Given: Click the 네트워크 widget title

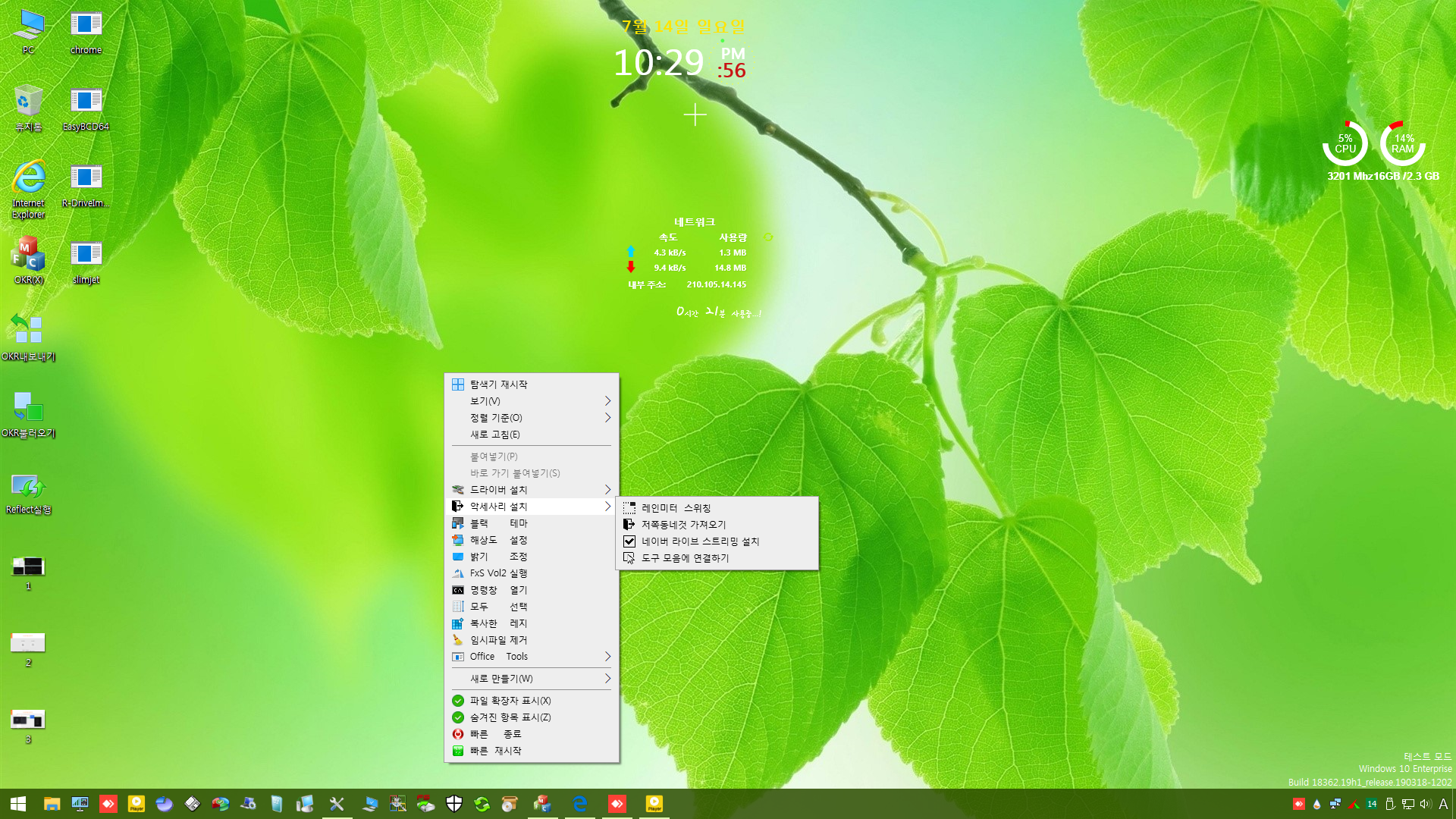Looking at the screenshot, I should click(695, 222).
